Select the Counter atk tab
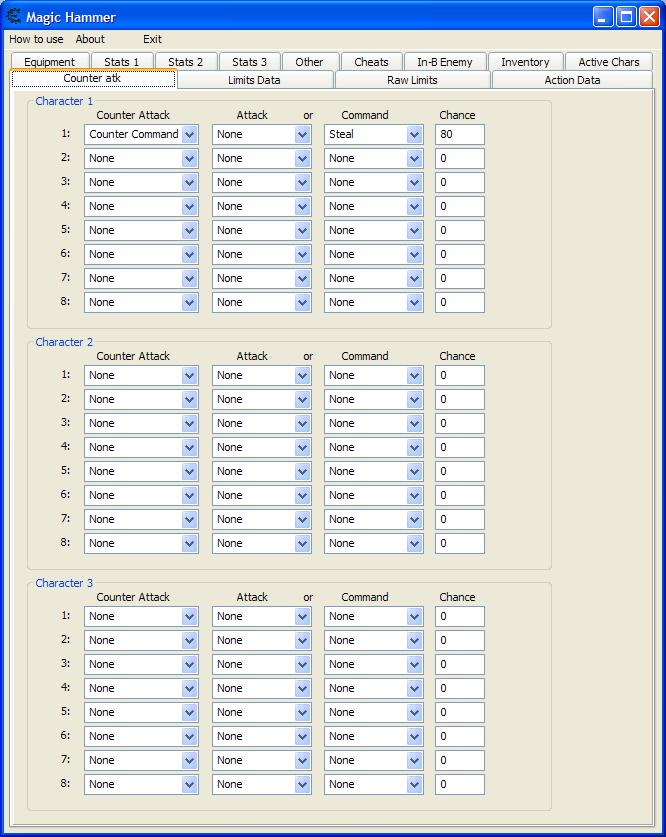This screenshot has width=666, height=837. (x=92, y=78)
